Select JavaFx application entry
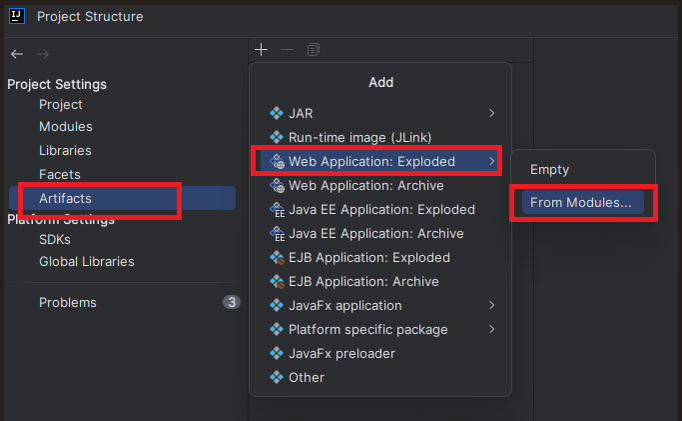Viewport: 682px width, 421px height. (x=381, y=305)
